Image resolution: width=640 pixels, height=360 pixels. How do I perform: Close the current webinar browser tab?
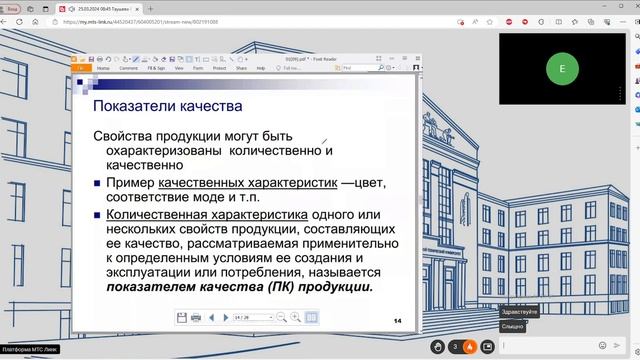pyautogui.click(x=137, y=9)
